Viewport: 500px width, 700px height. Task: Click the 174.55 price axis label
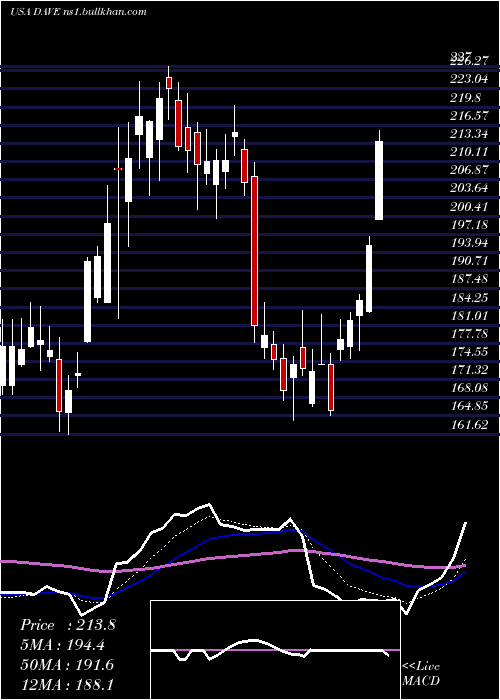click(x=468, y=352)
